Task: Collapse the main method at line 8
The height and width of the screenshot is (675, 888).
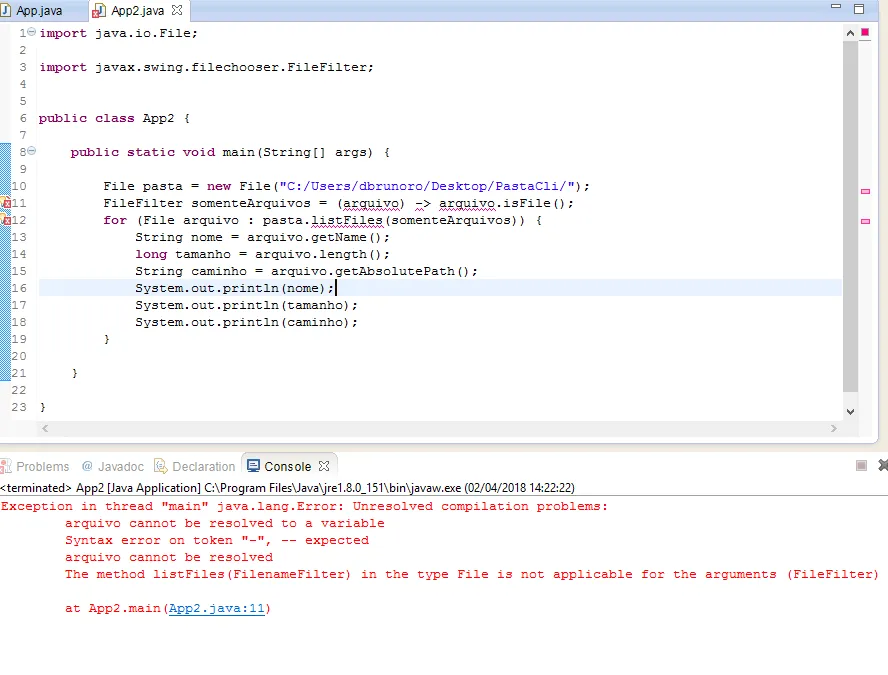Action: coord(32,151)
